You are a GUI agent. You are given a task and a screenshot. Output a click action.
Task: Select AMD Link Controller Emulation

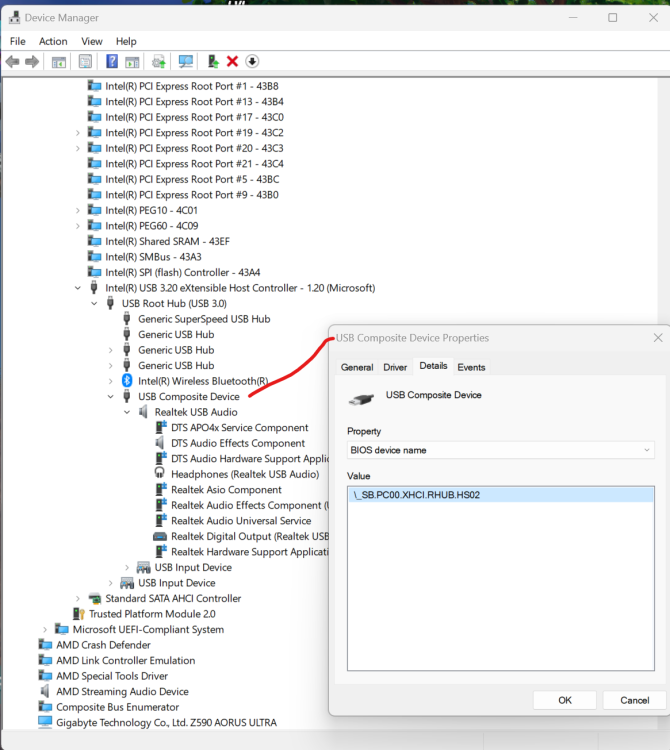pos(126,660)
